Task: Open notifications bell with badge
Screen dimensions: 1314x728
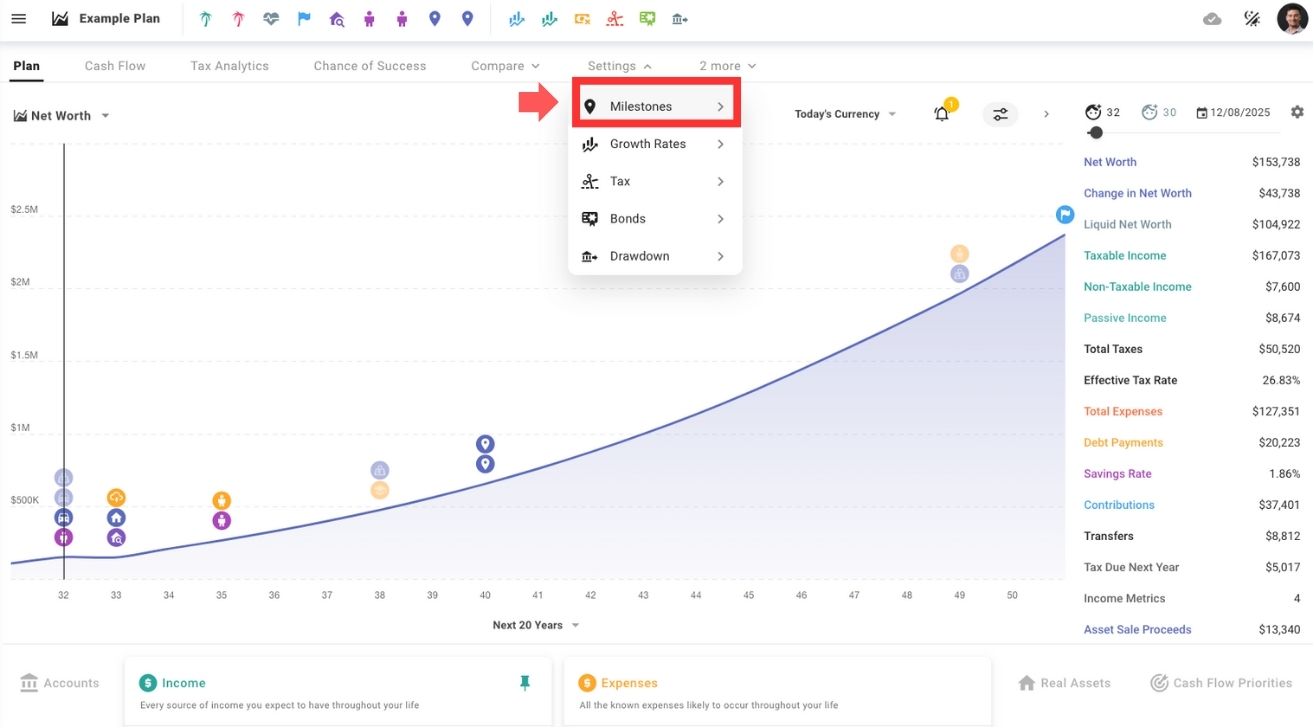Action: [x=942, y=114]
